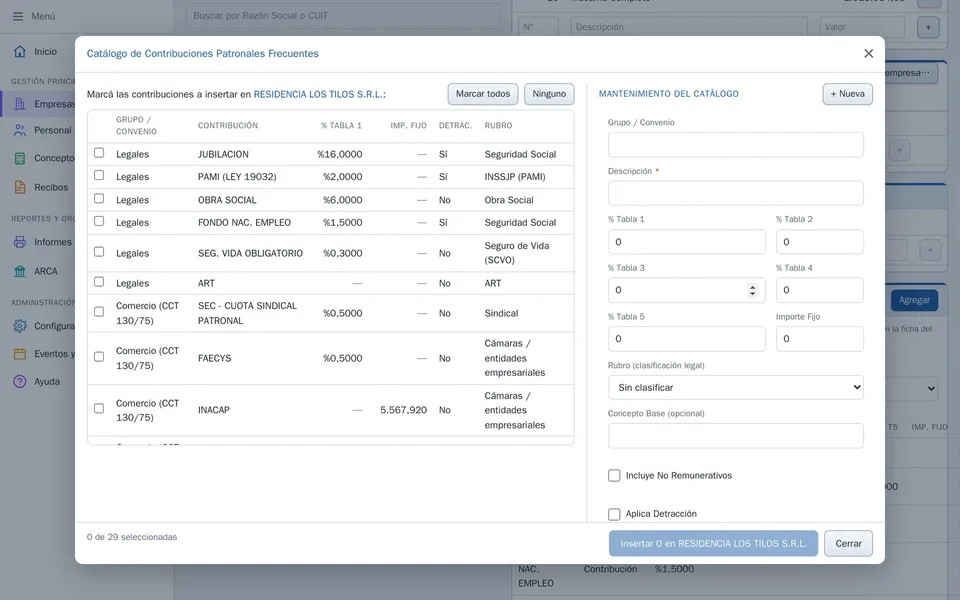This screenshot has height=600, width=960.
Task: Tick the FONDO NAC. EMPLEO checkbox
Action: tap(99, 222)
